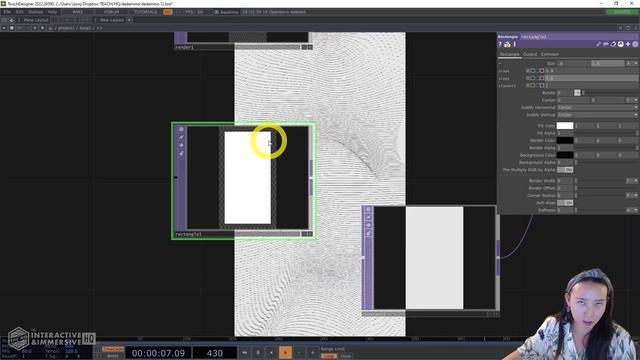Open the Border Width units dropdown
This screenshot has height=360, width=640.
click(x=632, y=181)
